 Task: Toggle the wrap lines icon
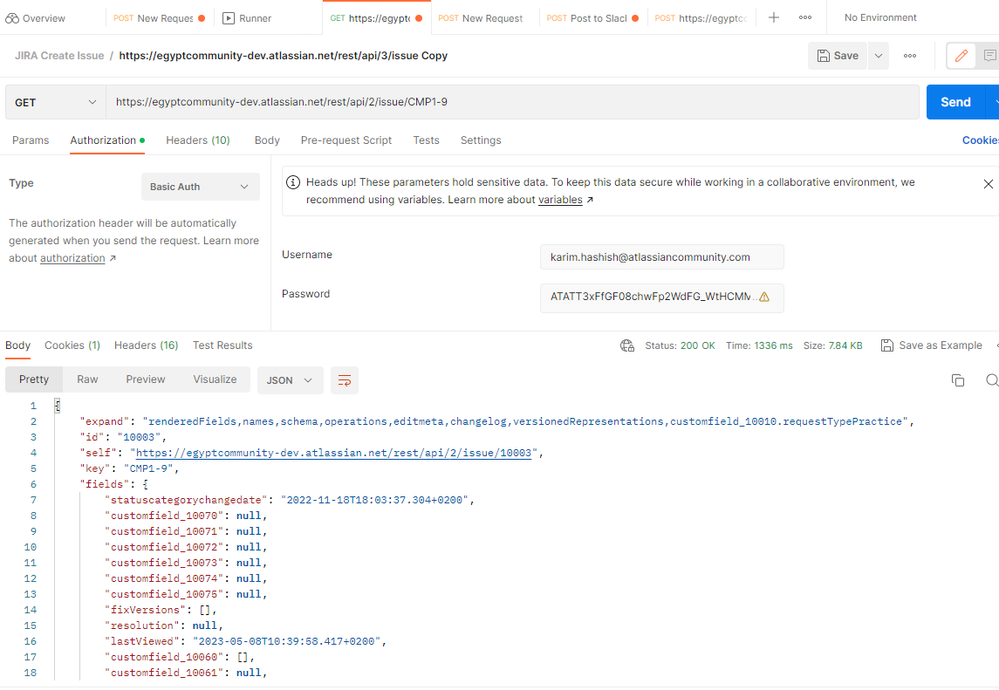(x=344, y=380)
